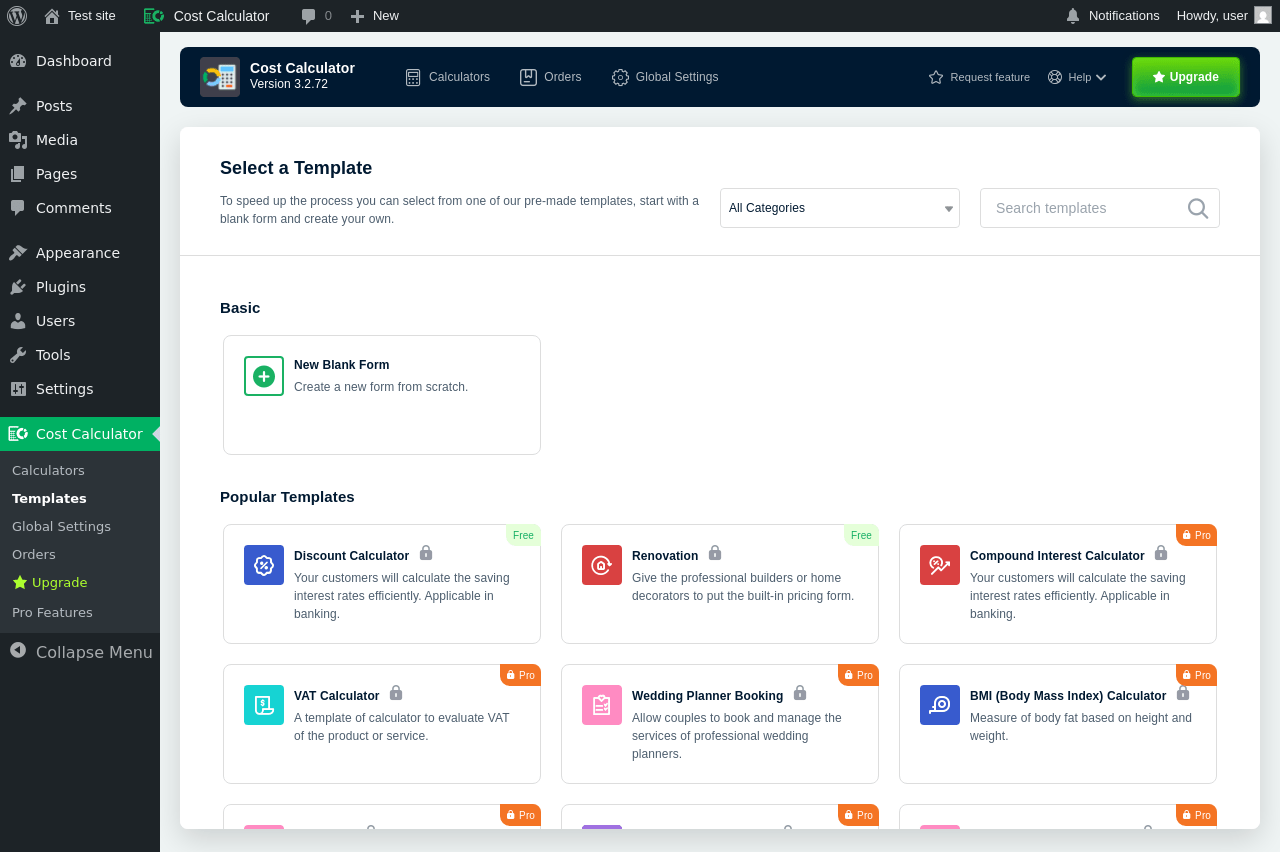Screen dimensions: 1280x852
Task: Open Media in the sidebar menu
Action: click(80, 140)
